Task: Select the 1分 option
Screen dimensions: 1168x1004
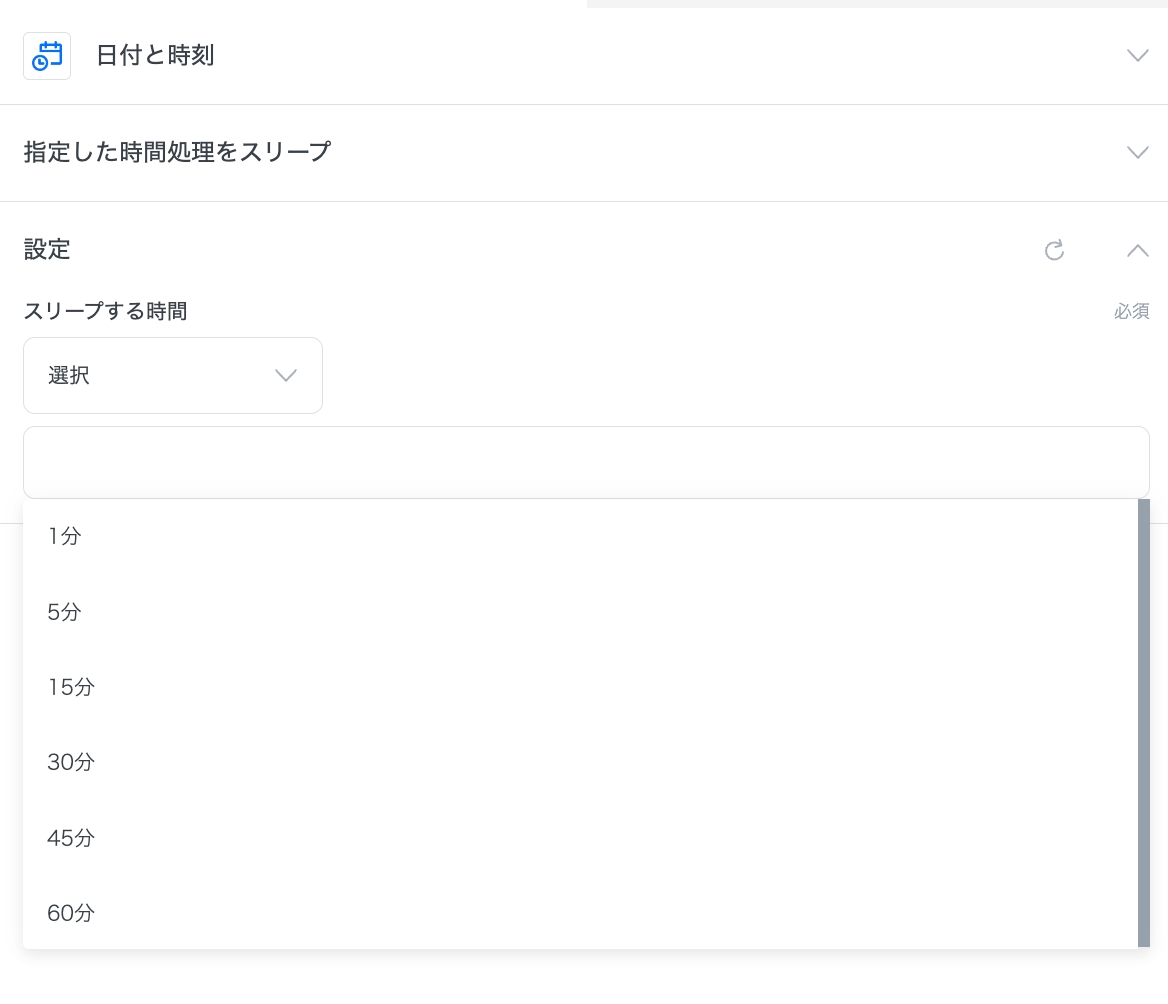Action: coord(64,537)
